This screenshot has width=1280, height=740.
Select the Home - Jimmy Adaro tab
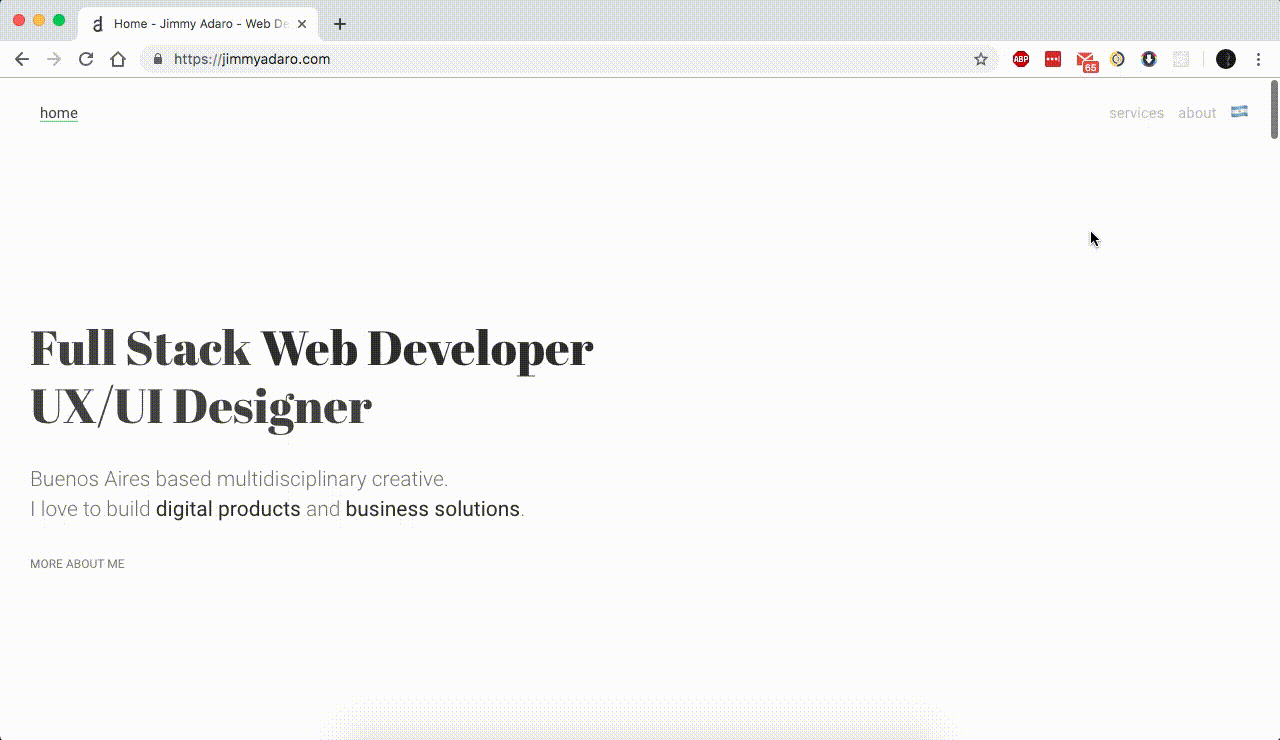pos(190,22)
